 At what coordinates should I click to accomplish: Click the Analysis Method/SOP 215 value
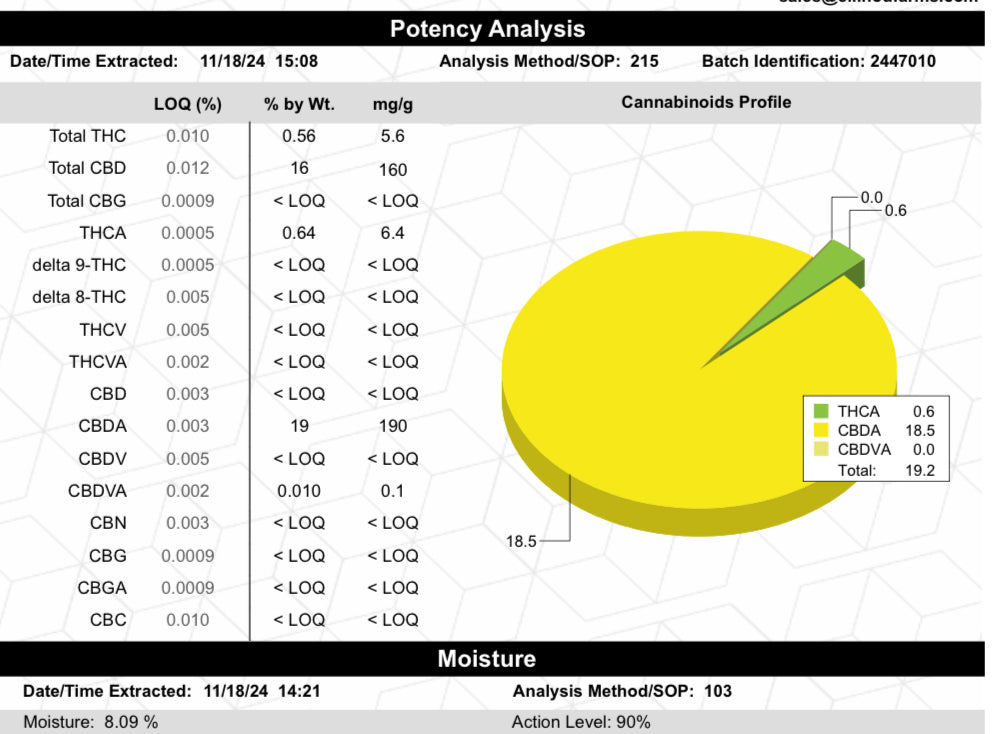pos(644,62)
